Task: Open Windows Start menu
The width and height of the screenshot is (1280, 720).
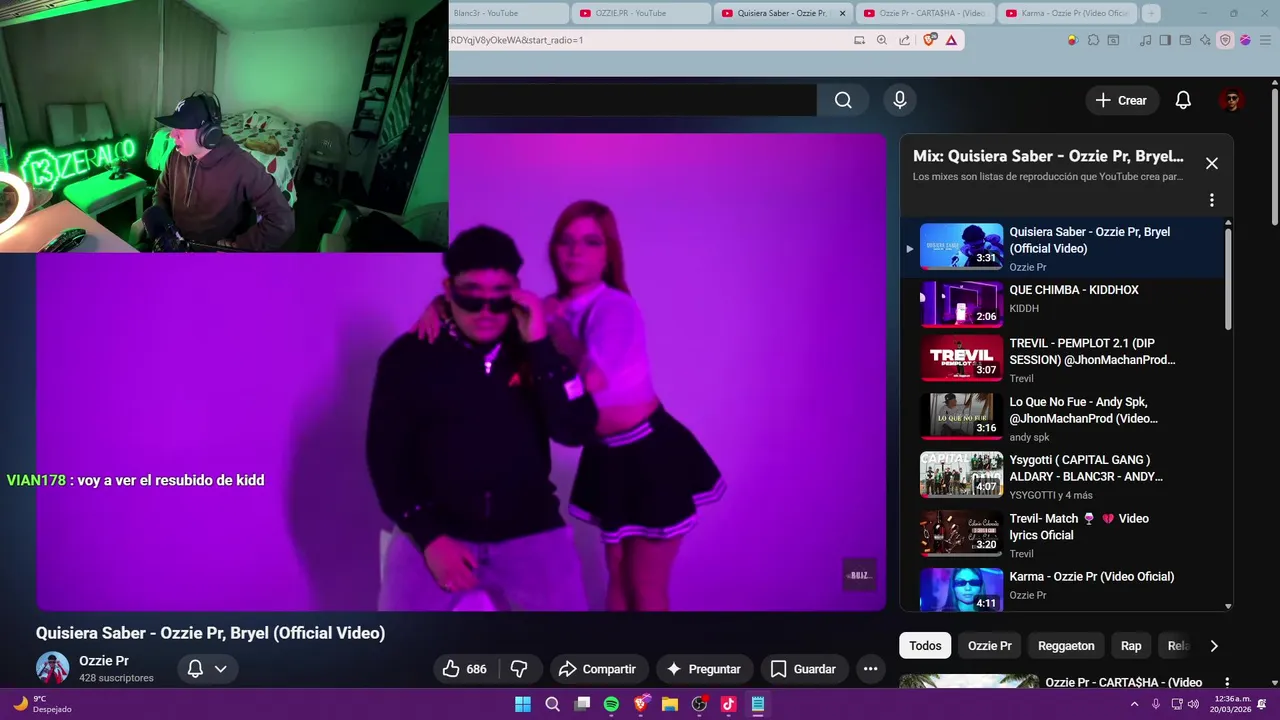Action: pyautogui.click(x=523, y=704)
